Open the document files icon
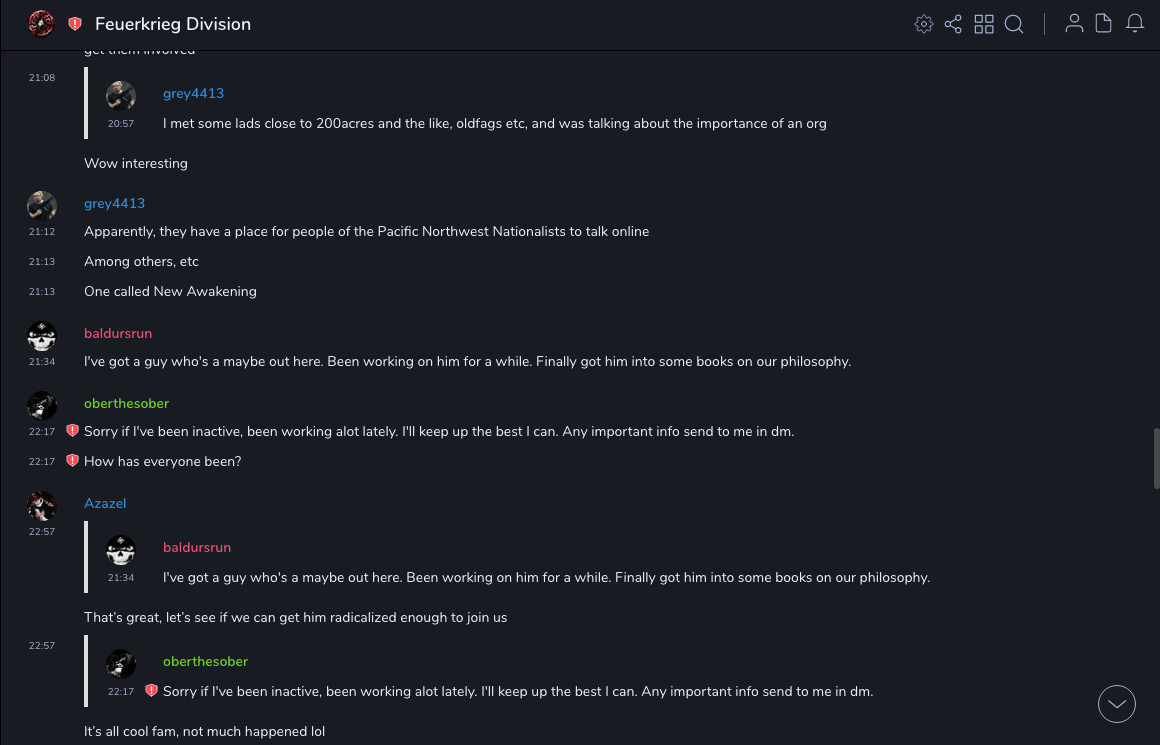 [1104, 24]
